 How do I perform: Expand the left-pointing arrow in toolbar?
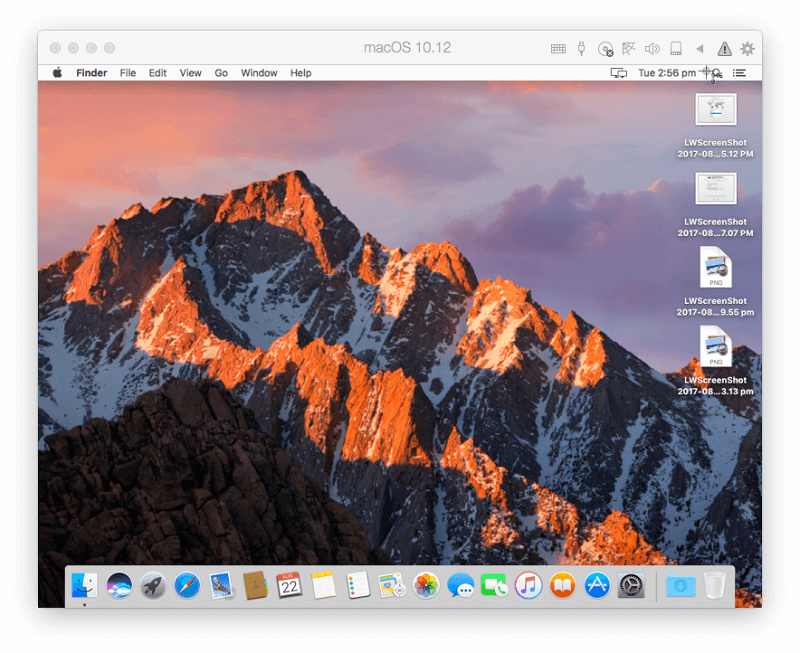pos(699,48)
